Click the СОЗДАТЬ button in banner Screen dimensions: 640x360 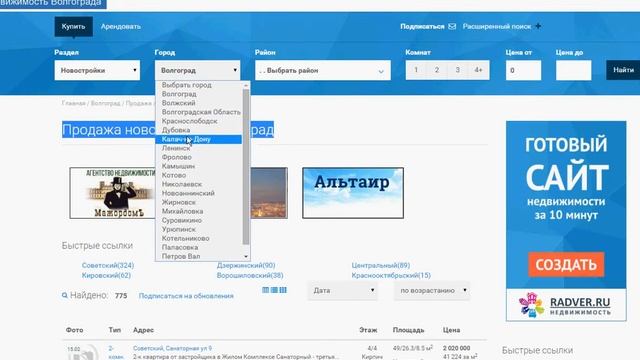point(566,264)
